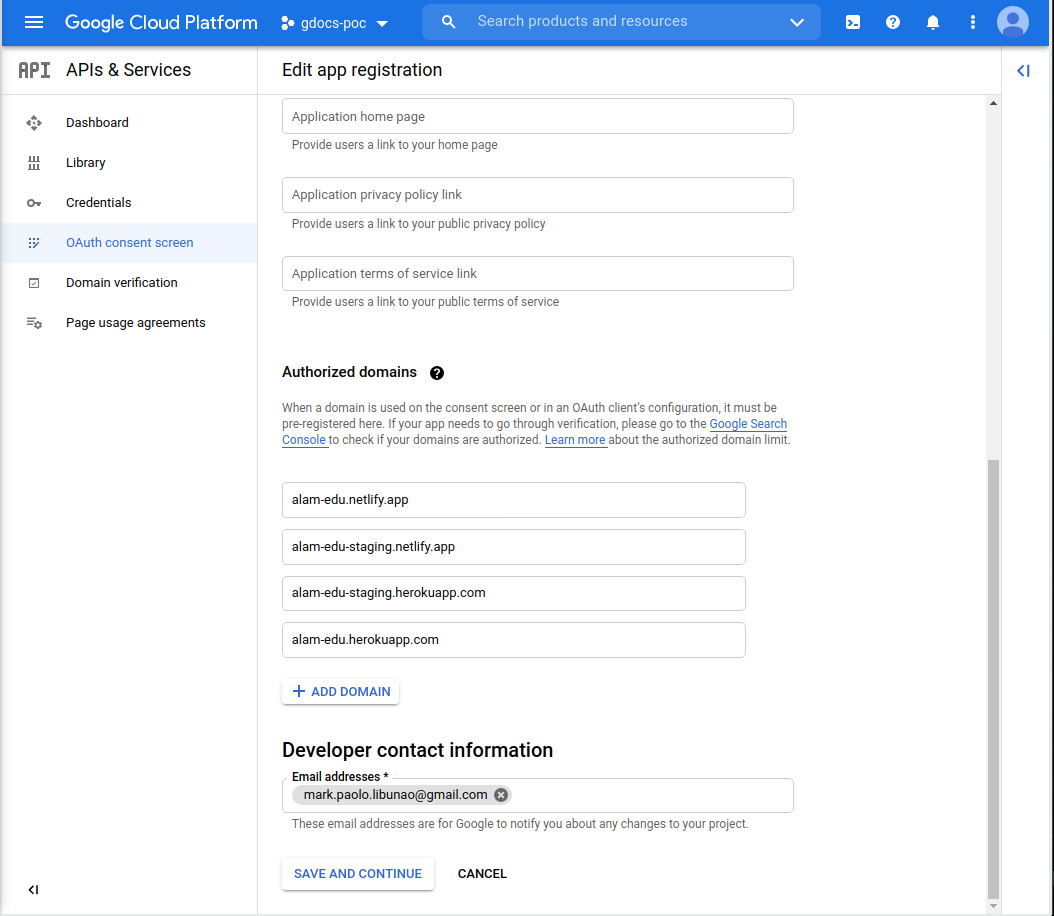Click the ADD DOMAIN button
Screen dimensions: 1054x916
pyautogui.click(x=341, y=692)
